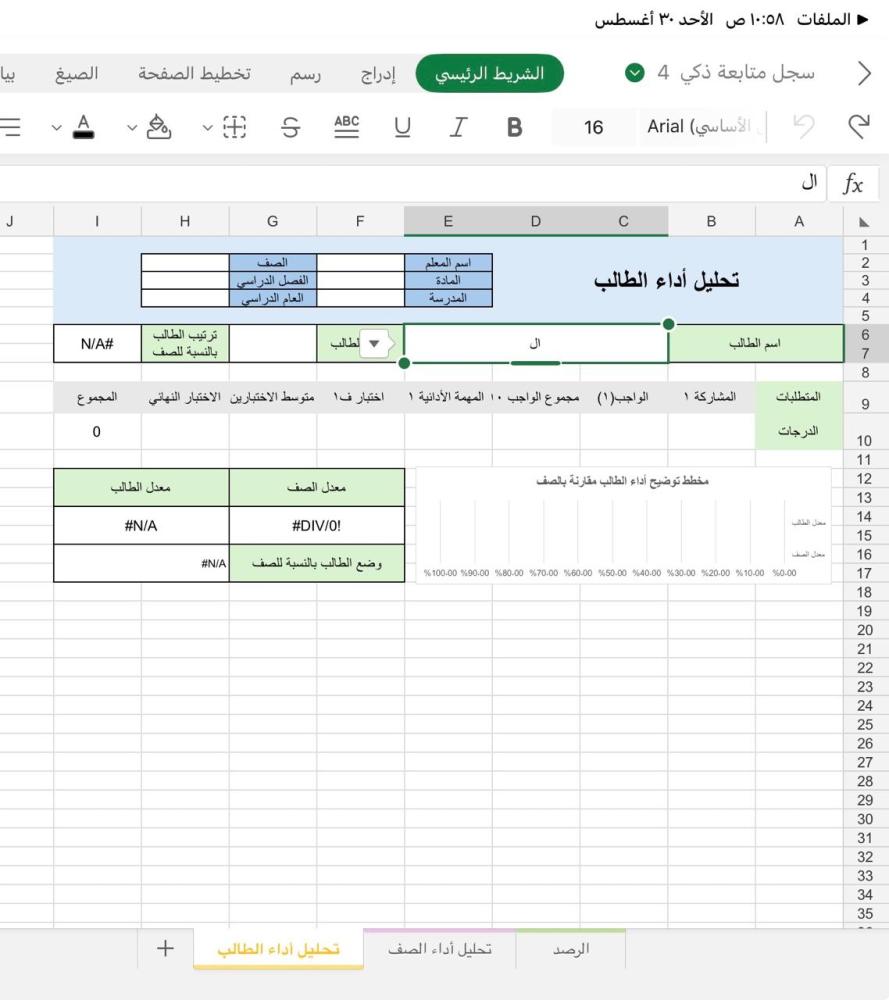The image size is (889, 1000).
Task: Click the cell borders icon
Action: click(235, 127)
